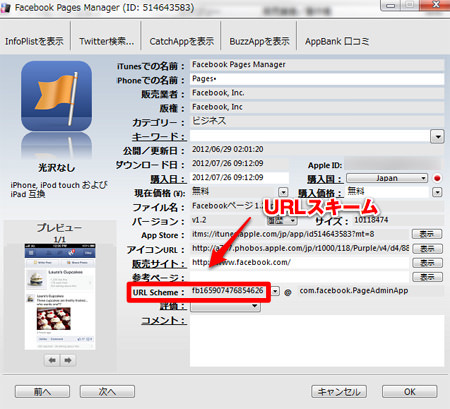
Task: Click the 前へ button
Action: click(42, 391)
